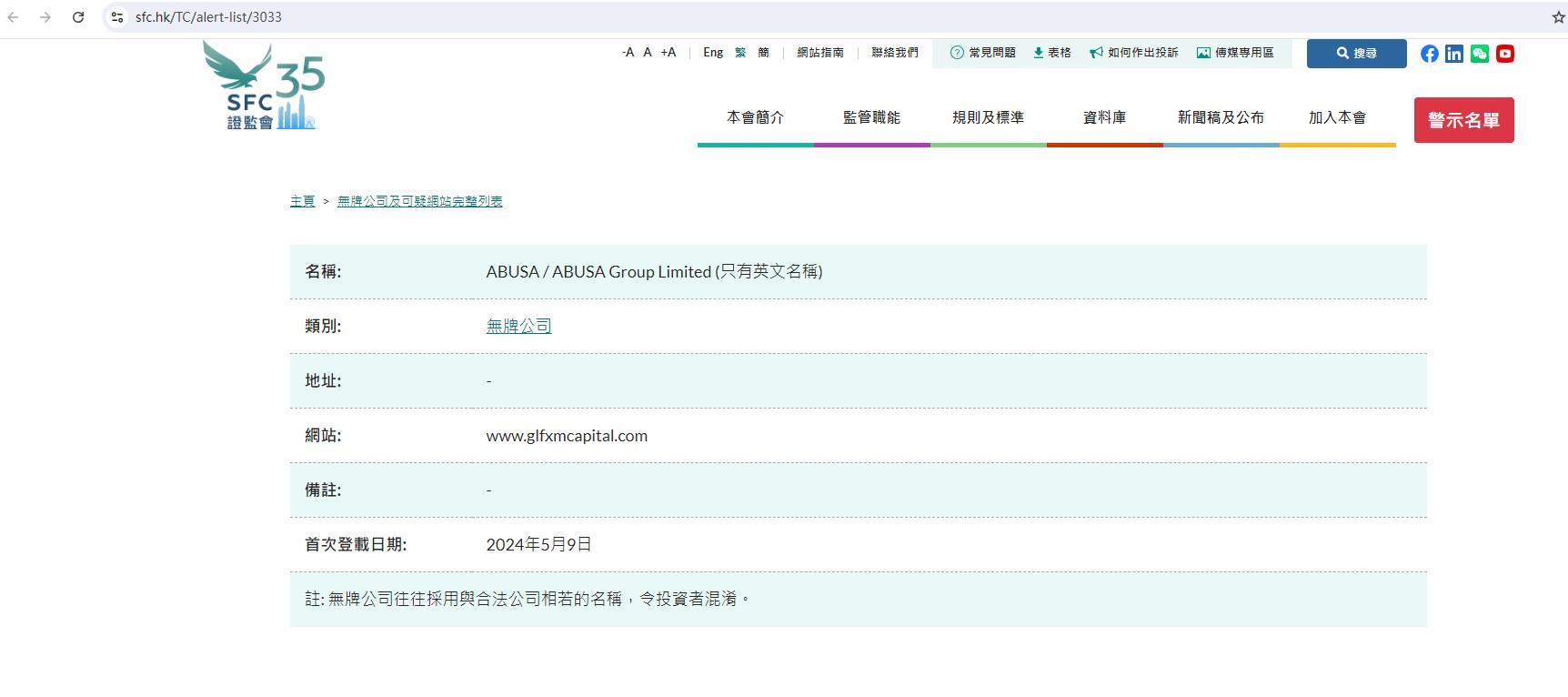
Task: Switch language to Eng
Action: [713, 53]
